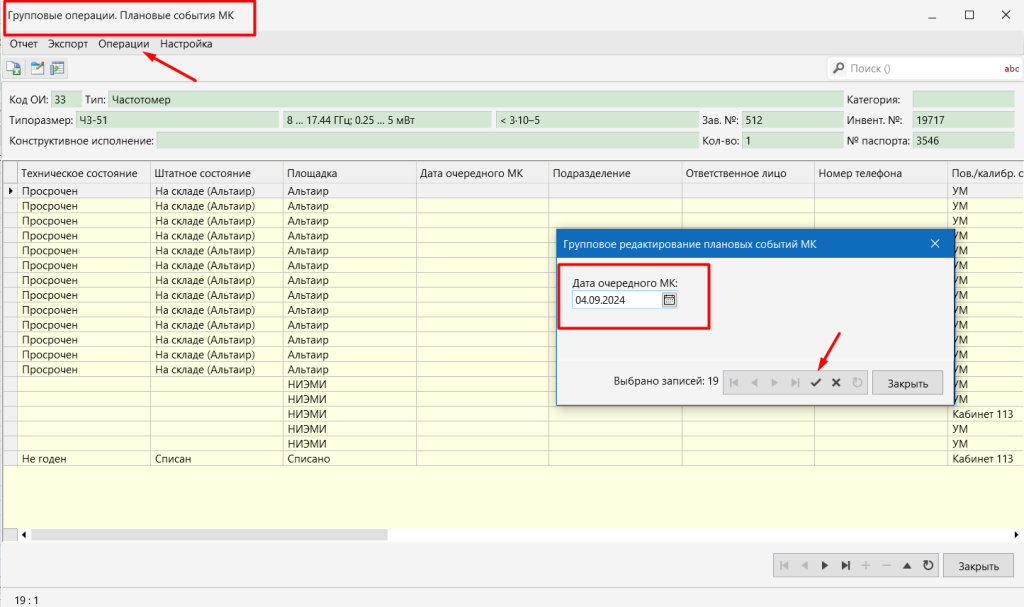Apply changes with the checkmark in dialog
Viewport: 1024px width, 607px height.
click(816, 383)
